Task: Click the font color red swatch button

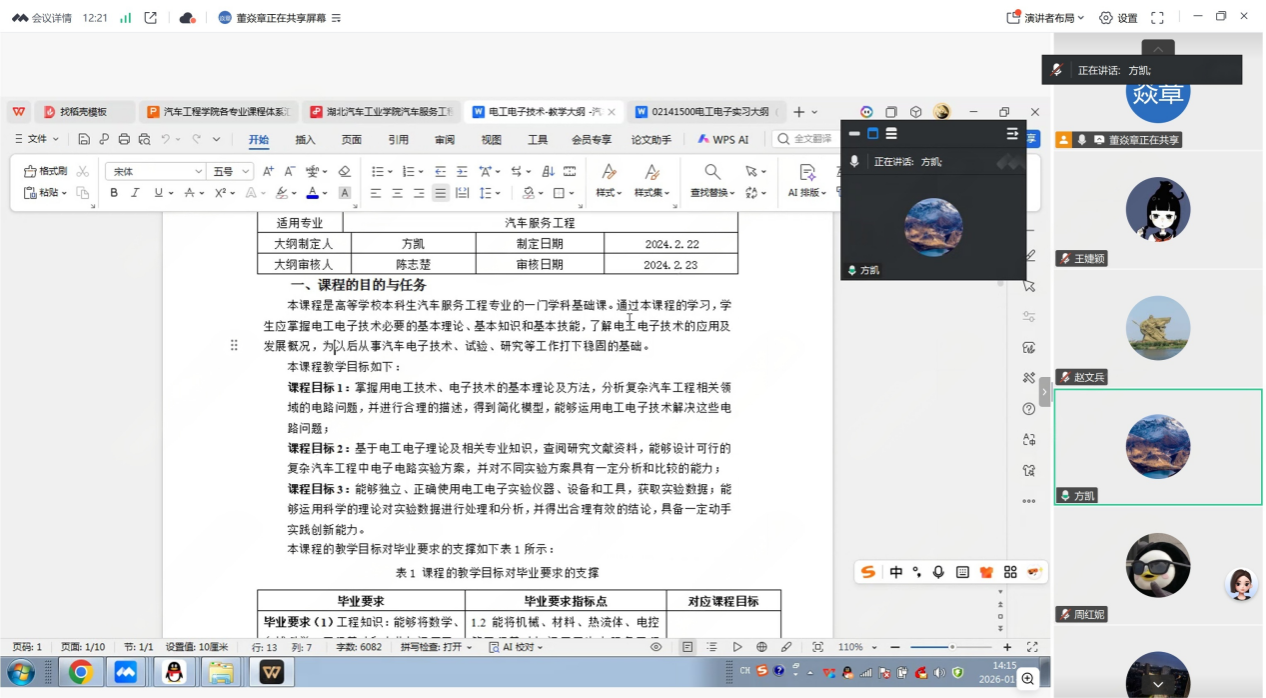Action: pyautogui.click(x=312, y=193)
